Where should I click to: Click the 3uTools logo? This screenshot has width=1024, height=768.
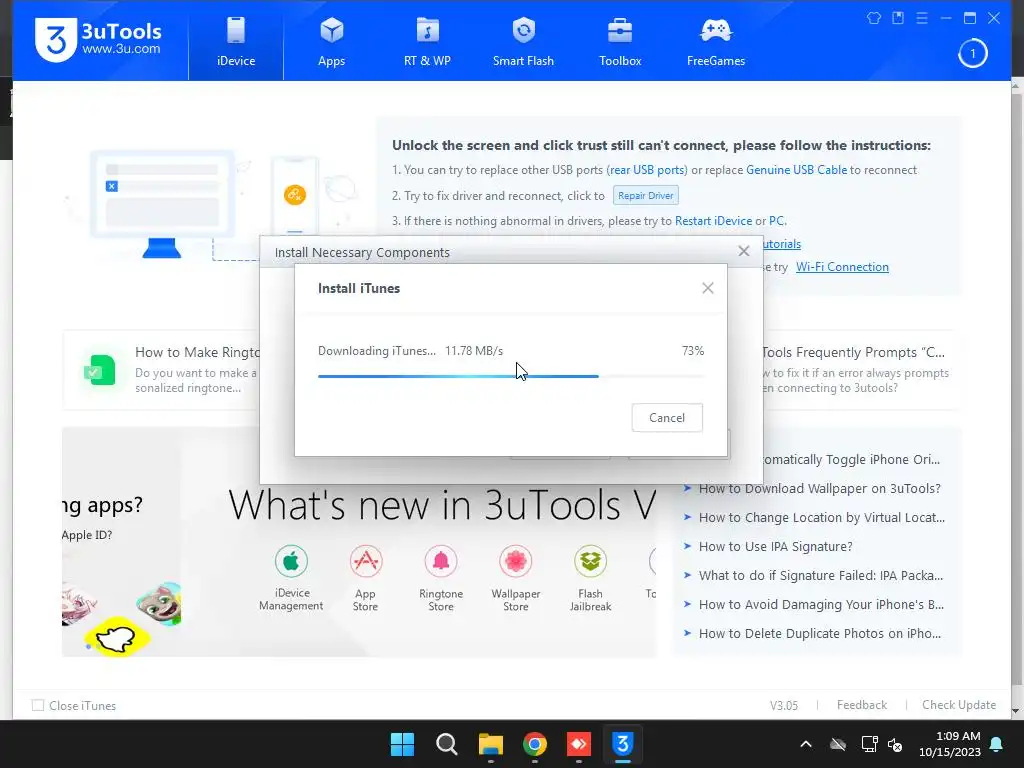pos(98,40)
